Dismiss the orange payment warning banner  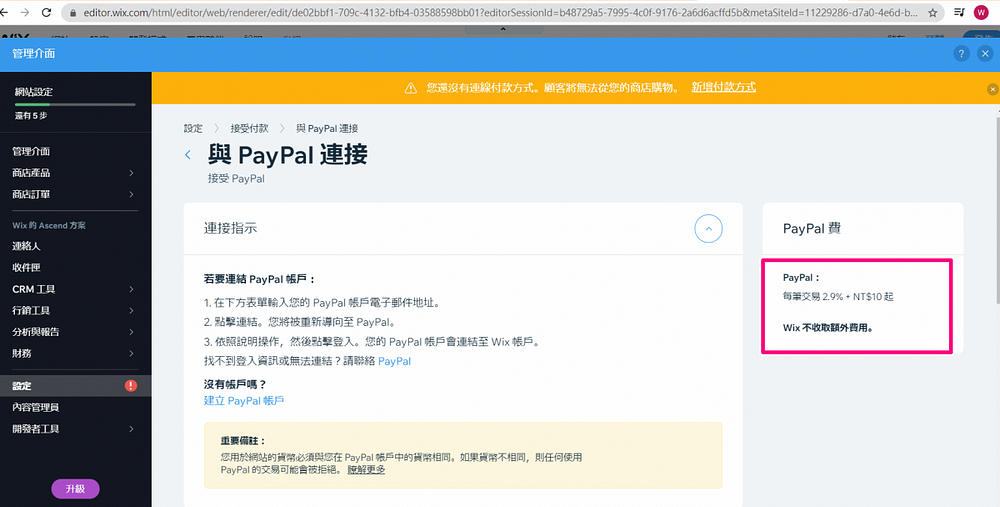[x=992, y=89]
